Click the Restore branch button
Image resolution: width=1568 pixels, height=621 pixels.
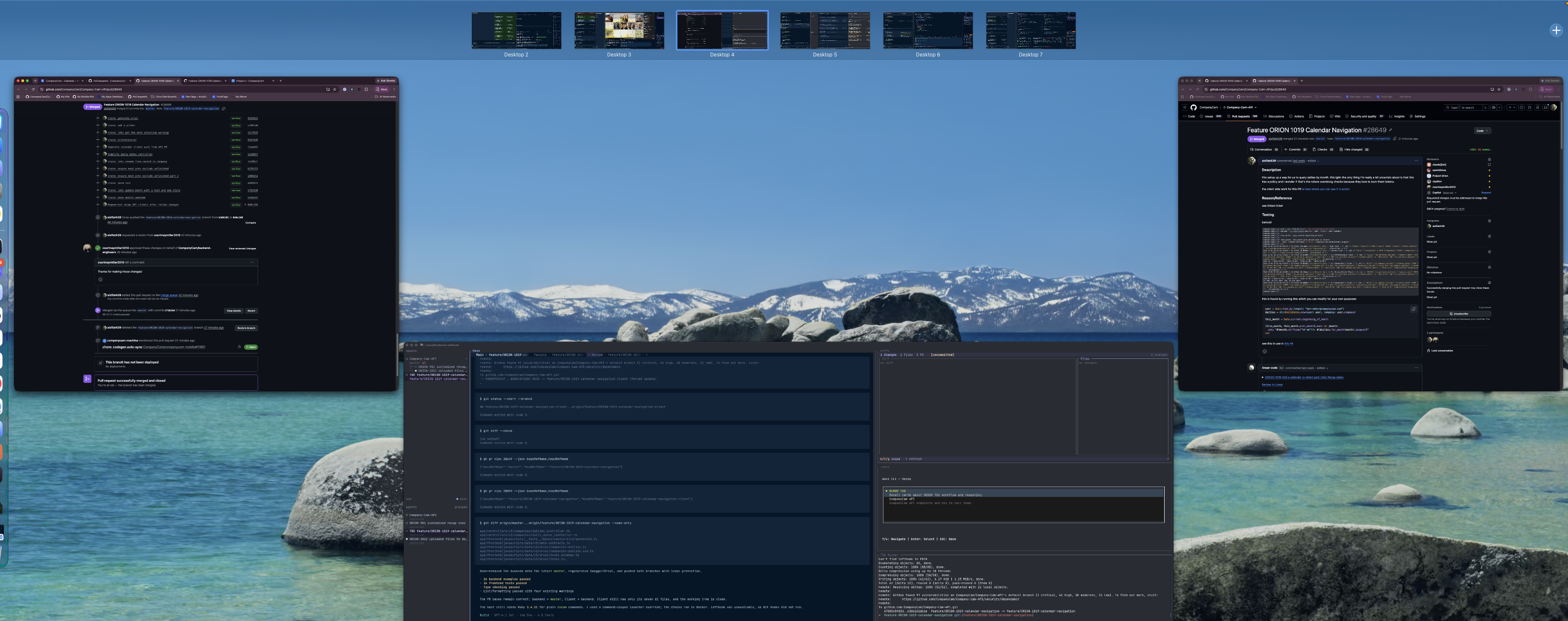(246, 328)
